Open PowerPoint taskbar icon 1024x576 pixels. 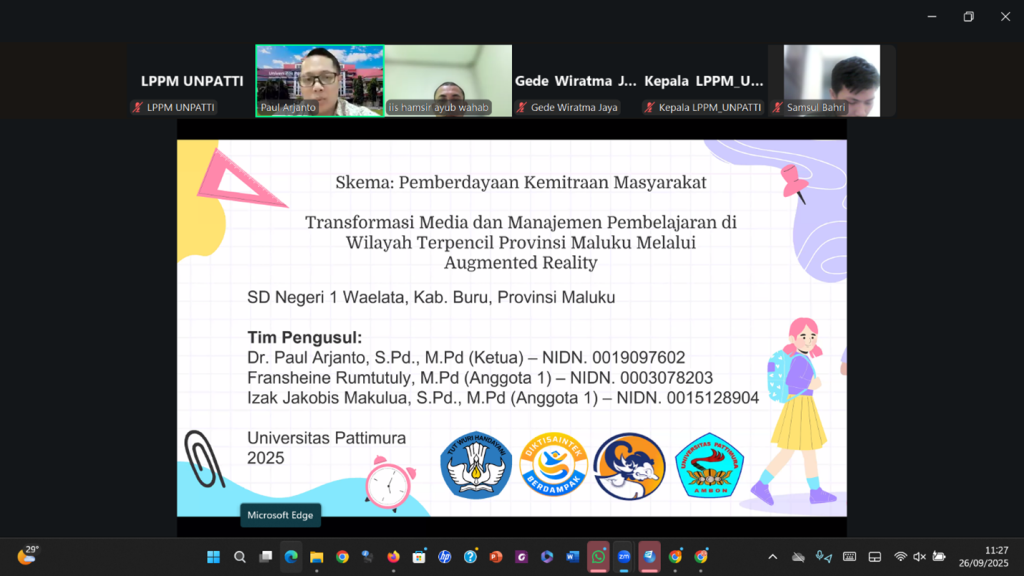pyautogui.click(x=495, y=557)
